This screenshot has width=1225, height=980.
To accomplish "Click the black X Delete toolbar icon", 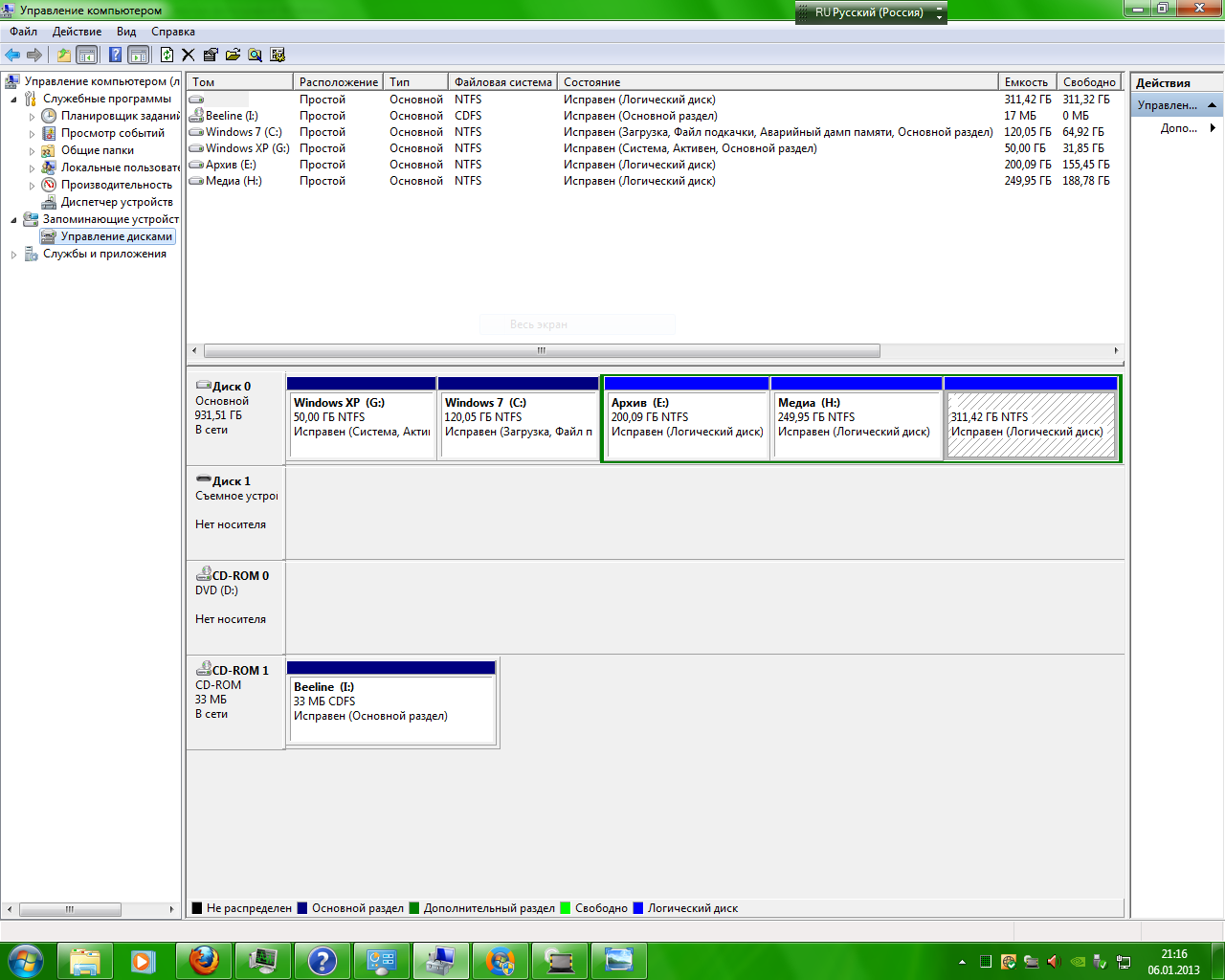I will (188, 55).
